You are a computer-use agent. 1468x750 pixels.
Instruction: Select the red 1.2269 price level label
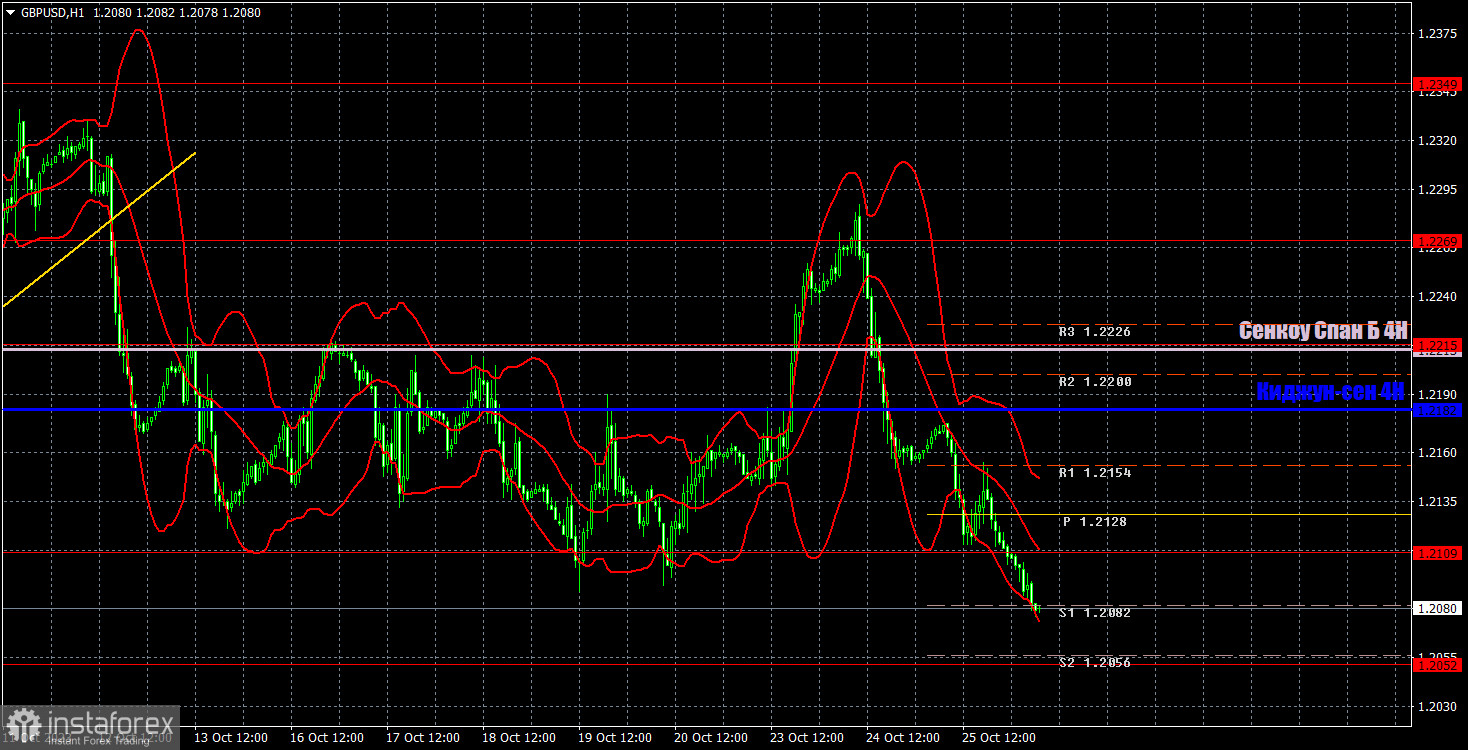[1438, 241]
